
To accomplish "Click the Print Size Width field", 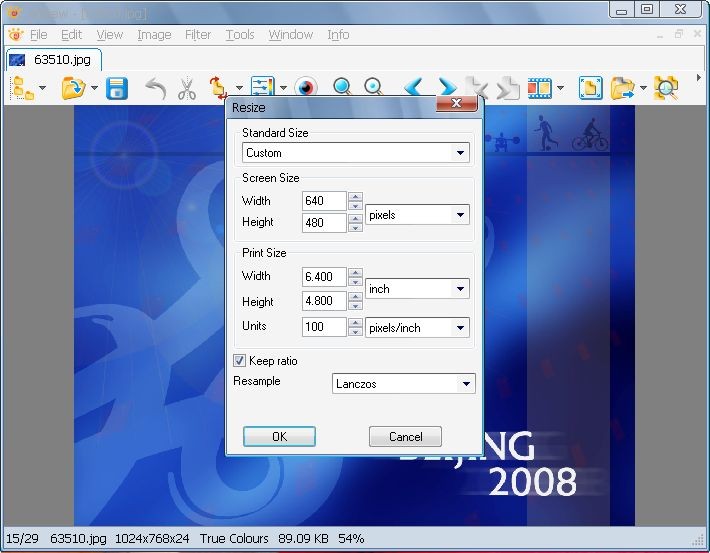I will (324, 276).
